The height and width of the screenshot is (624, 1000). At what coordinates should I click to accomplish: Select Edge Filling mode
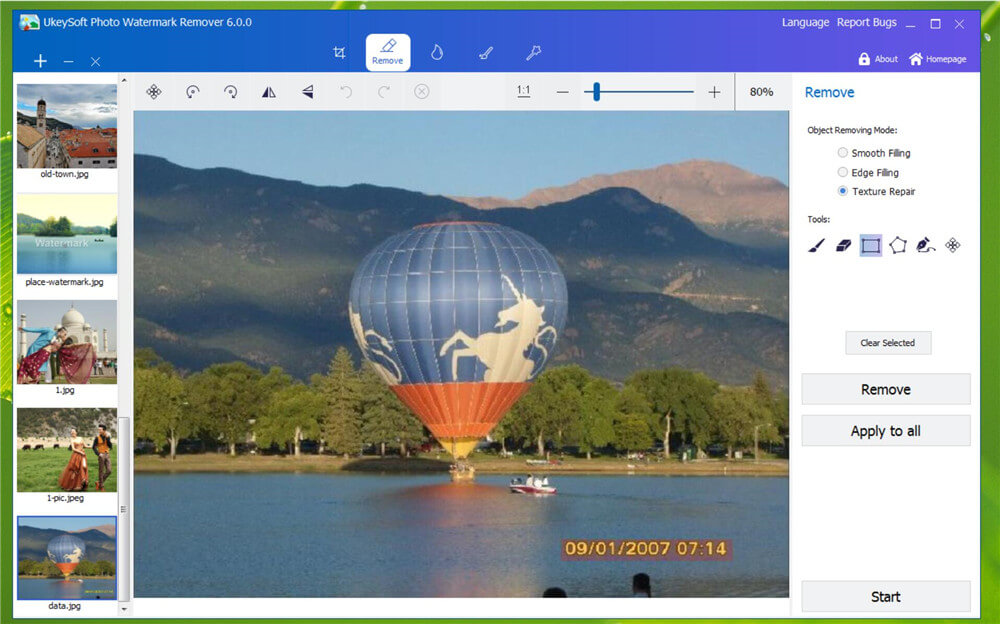pos(843,172)
